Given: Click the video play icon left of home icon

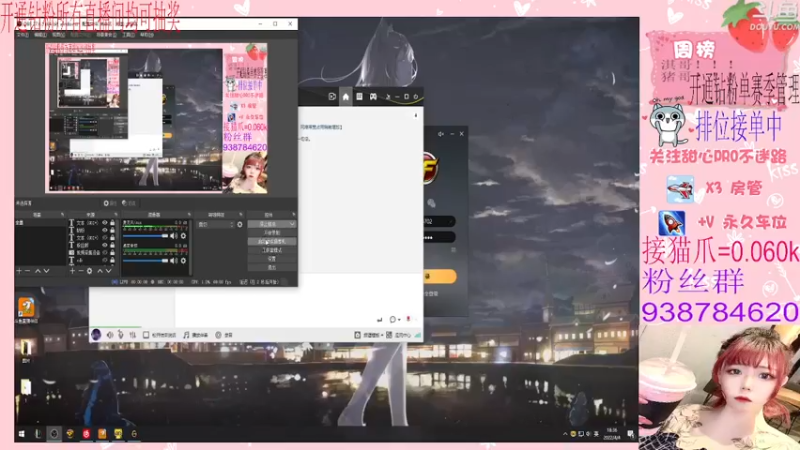Looking at the screenshot, I should coord(332,96).
